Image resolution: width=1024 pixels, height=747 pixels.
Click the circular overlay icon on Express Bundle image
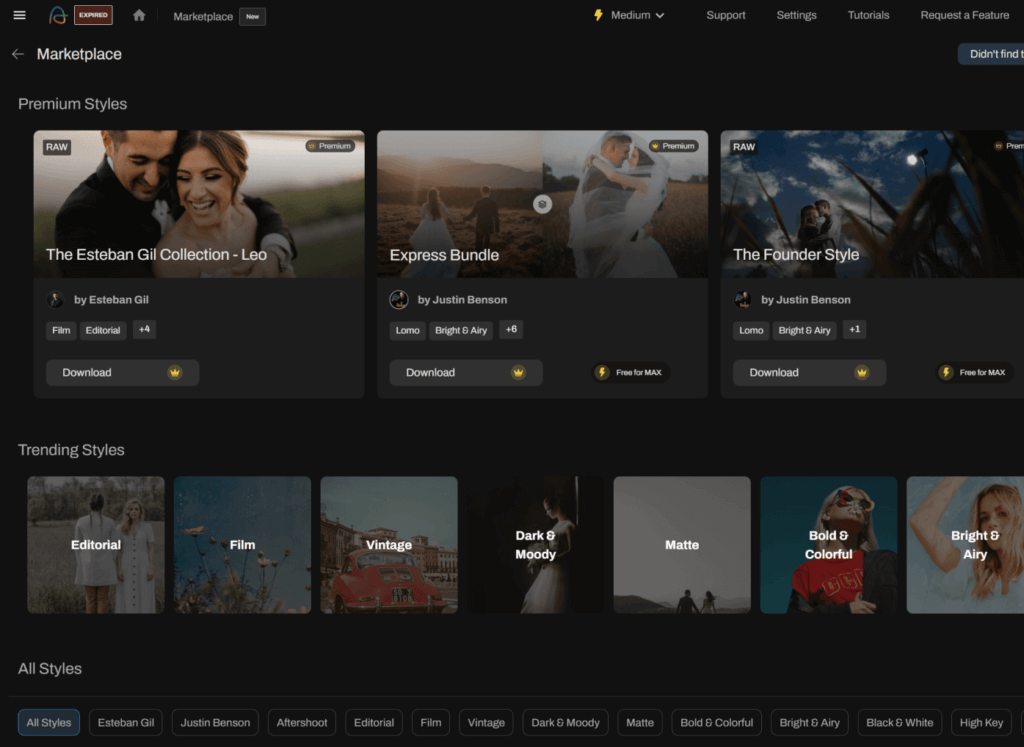[542, 203]
